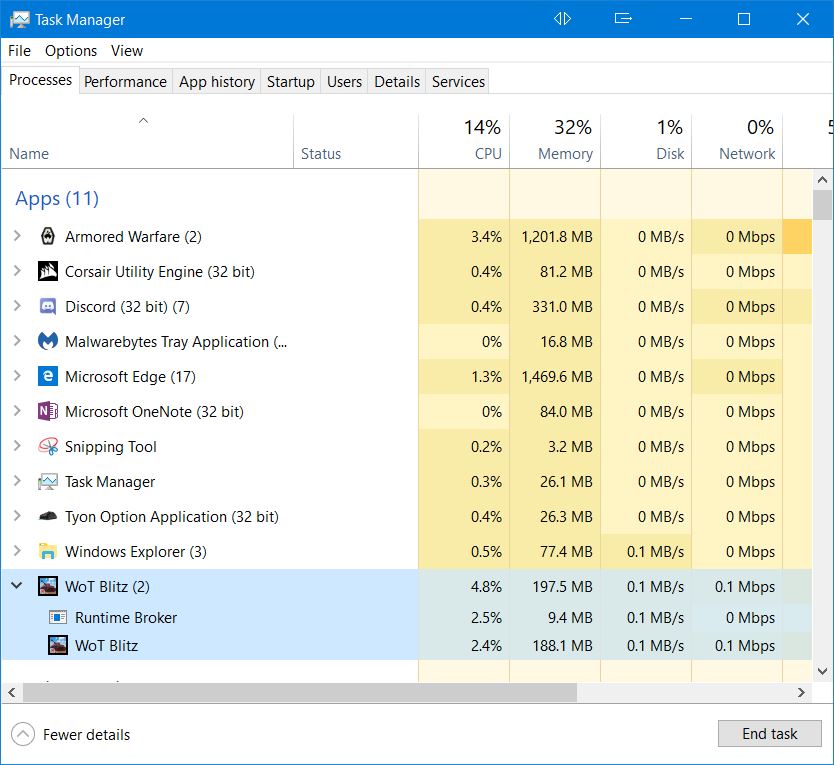Click the 4.8% CPU value of WoT Blitz
The height and width of the screenshot is (765, 834).
tap(486, 586)
